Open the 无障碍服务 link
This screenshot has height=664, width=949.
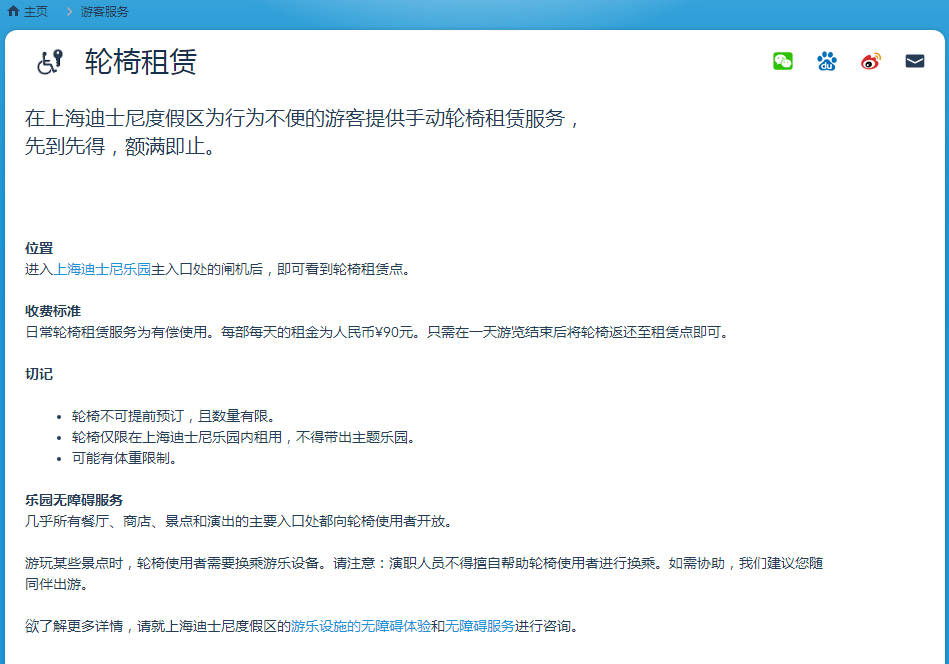point(479,626)
